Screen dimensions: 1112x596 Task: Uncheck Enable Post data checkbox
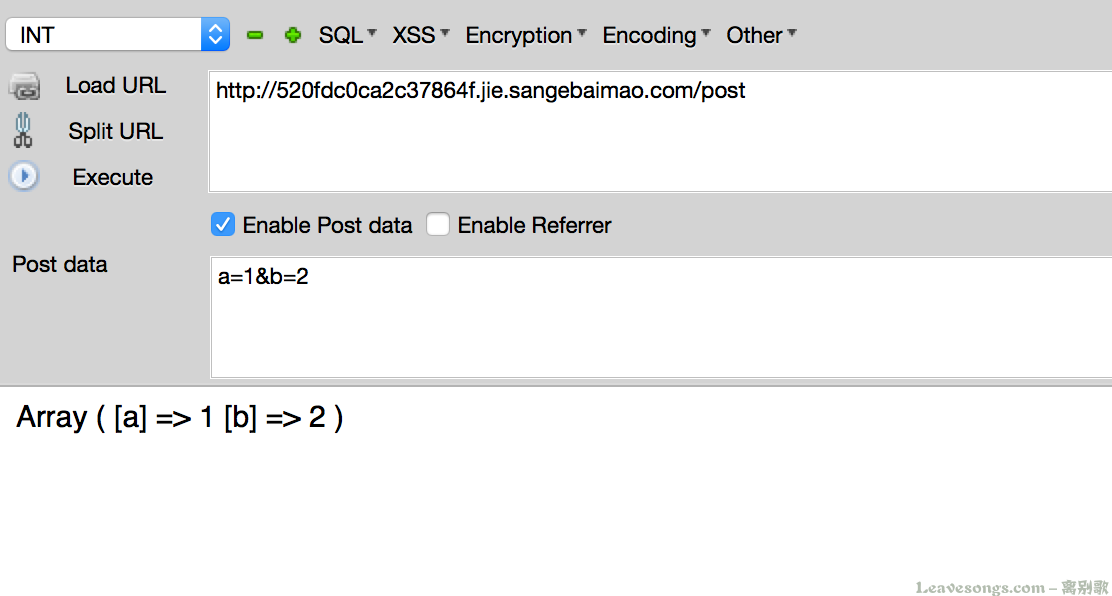pyautogui.click(x=223, y=225)
